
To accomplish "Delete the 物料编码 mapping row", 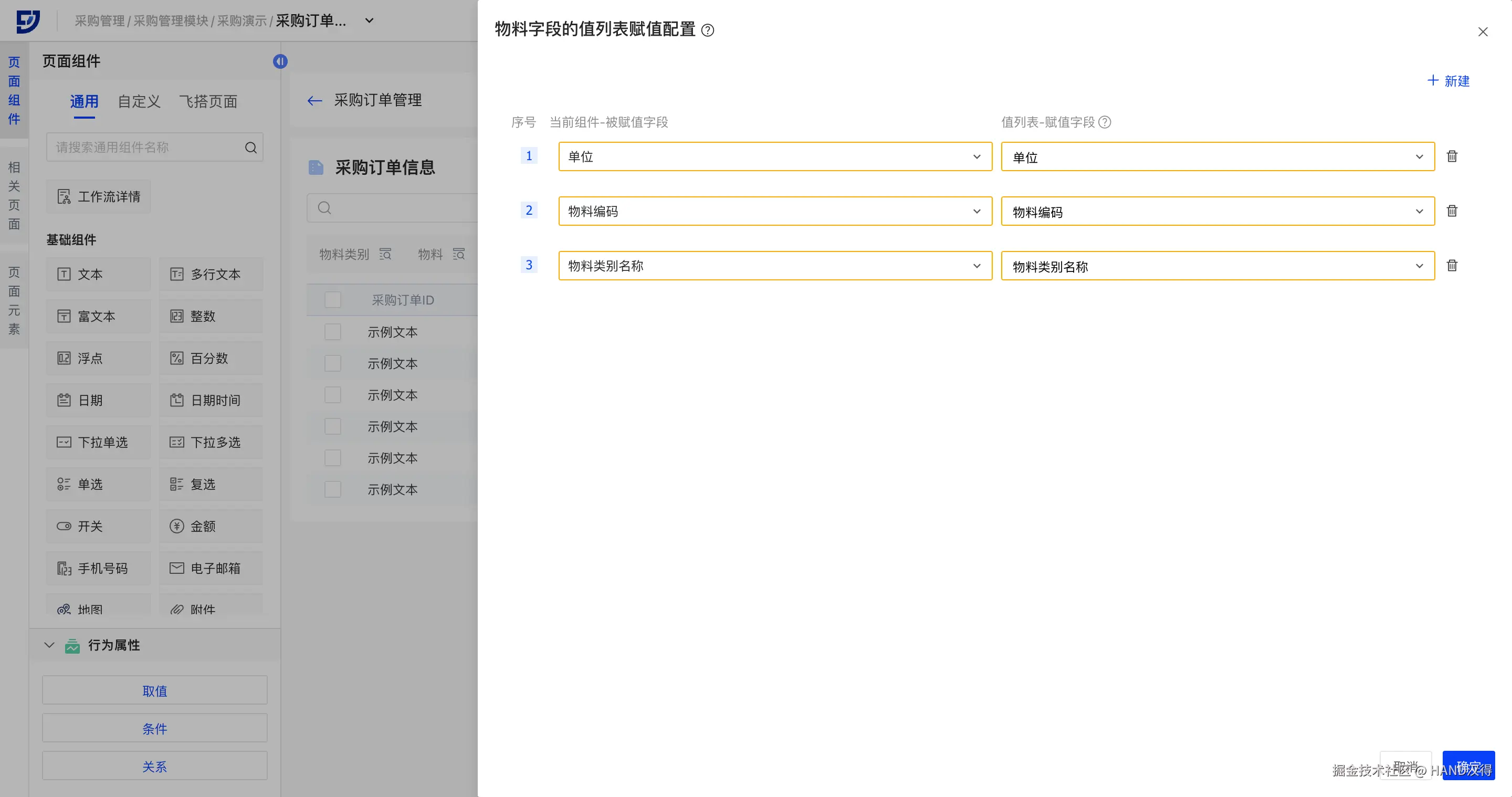I will point(1452,211).
